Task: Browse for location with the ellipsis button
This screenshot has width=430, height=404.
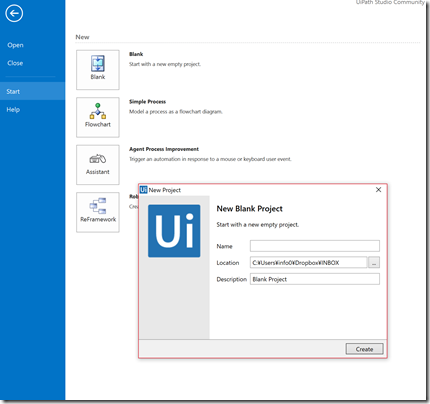Action: click(x=374, y=262)
